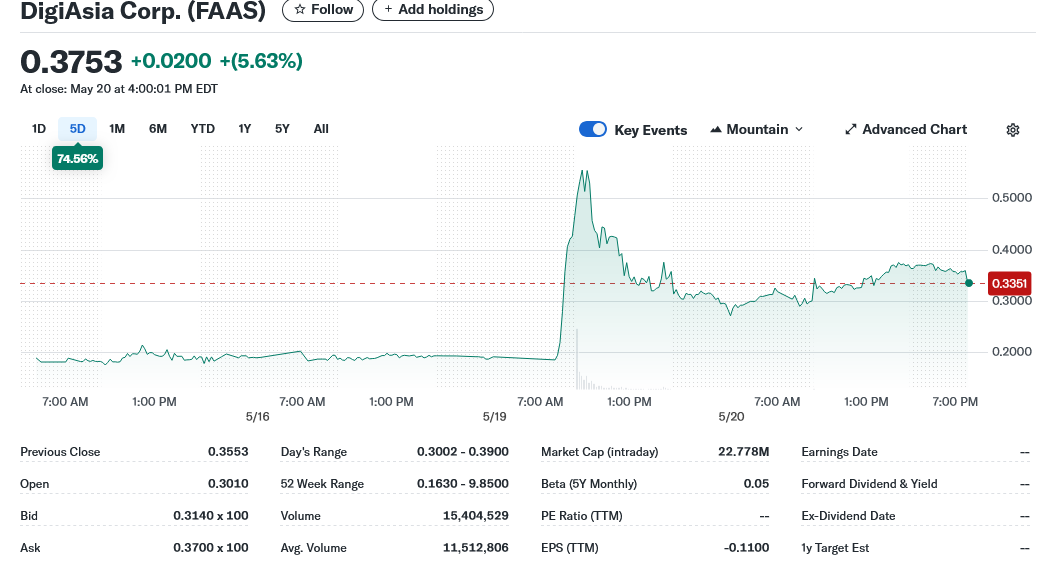The width and height of the screenshot is (1055, 572).
Task: Click the Open value 0.3010
Action: (x=228, y=484)
